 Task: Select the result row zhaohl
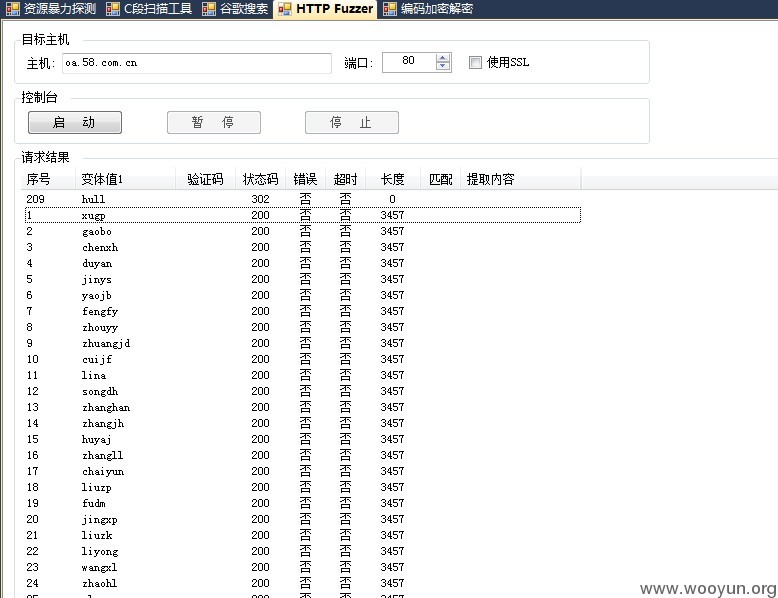point(303,583)
